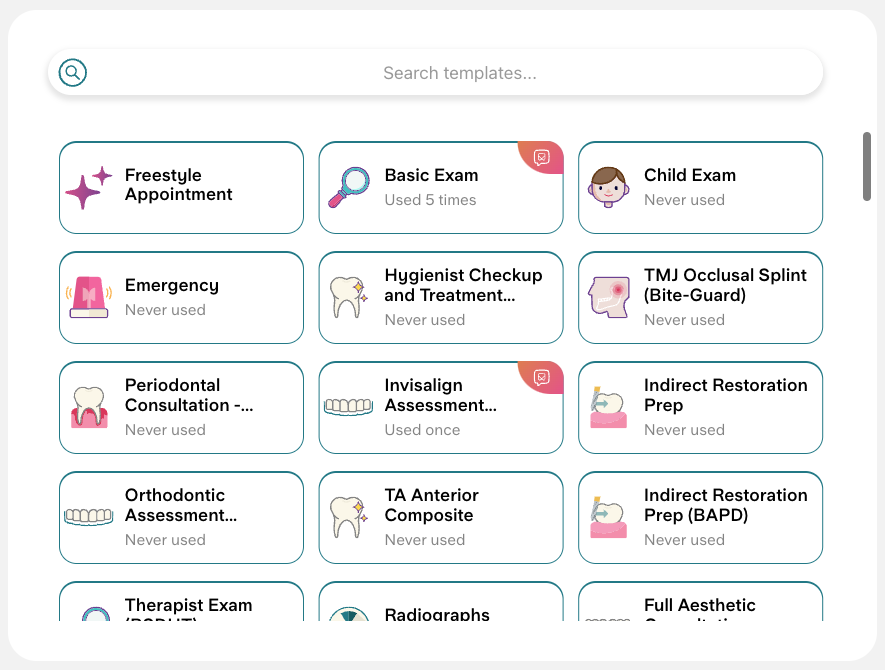
Task: Click the sparkle icon on Freestyle Appointment
Action: [x=88, y=187]
